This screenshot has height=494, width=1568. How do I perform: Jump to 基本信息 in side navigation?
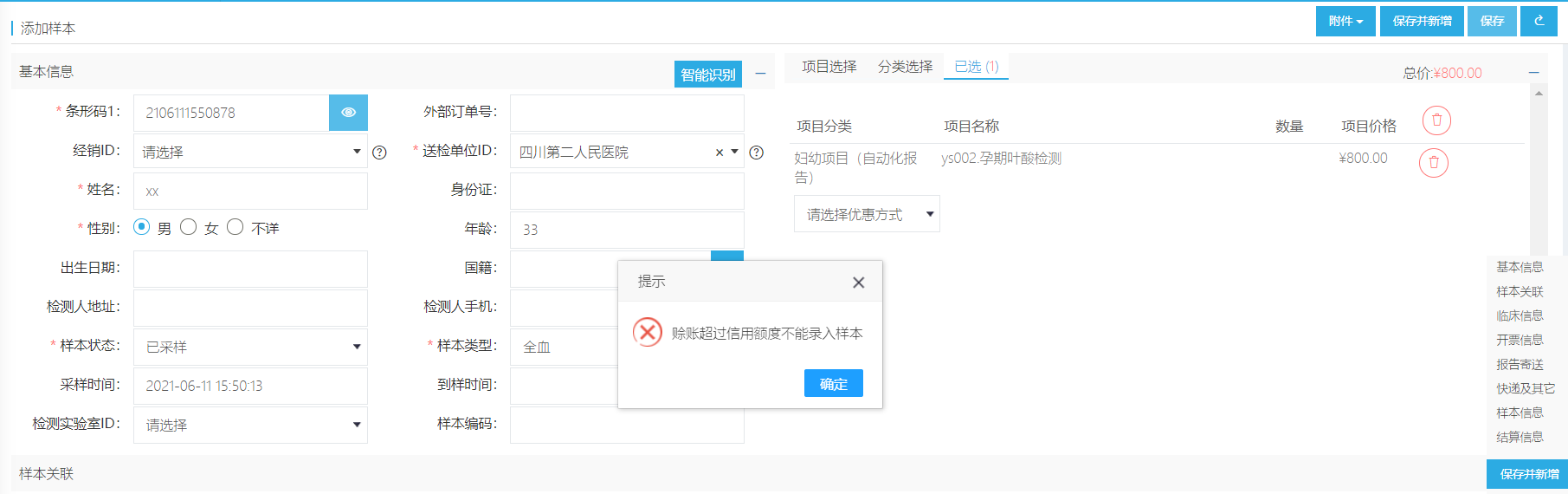(1520, 267)
